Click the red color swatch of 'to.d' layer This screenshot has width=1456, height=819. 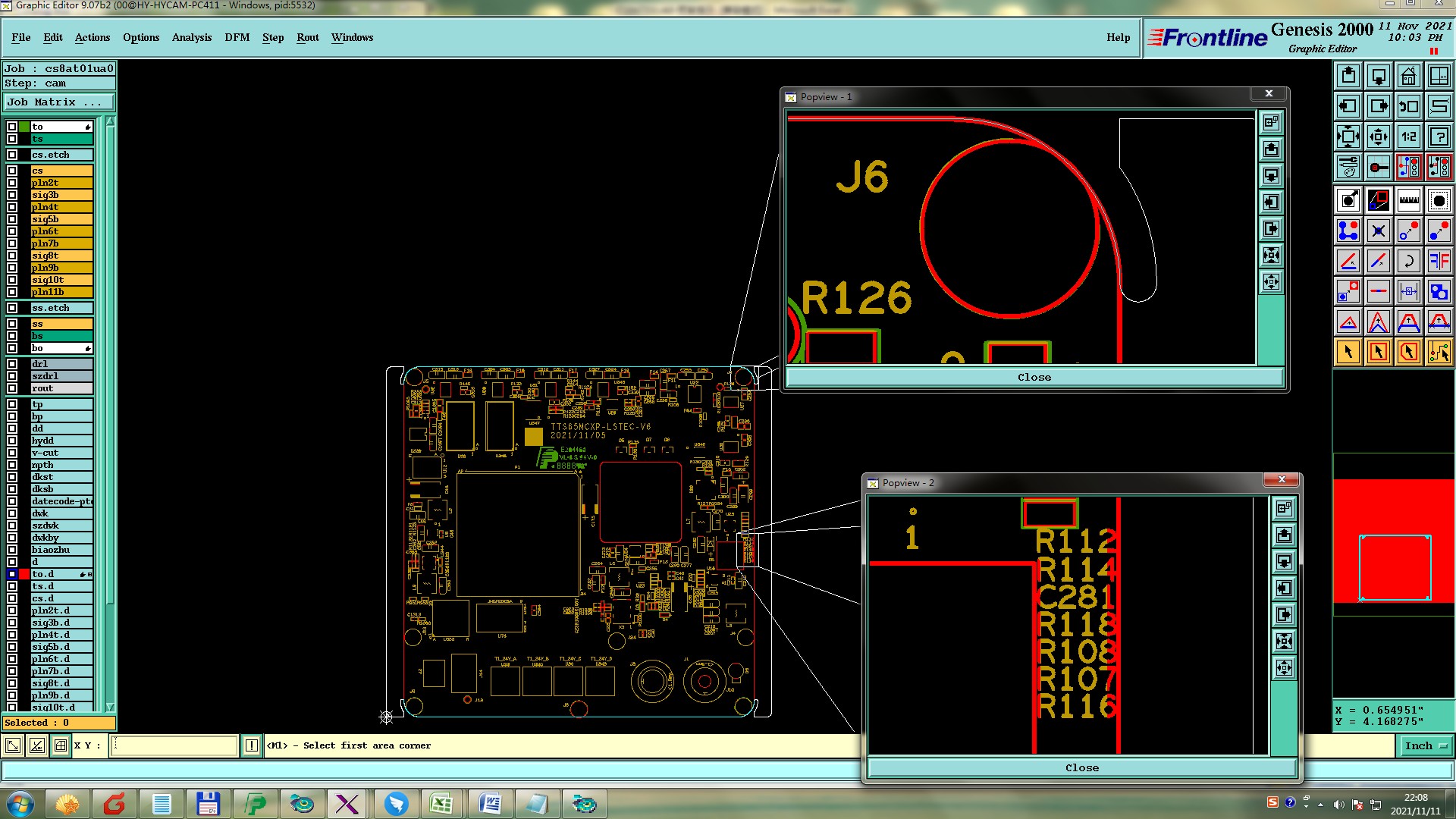click(24, 574)
